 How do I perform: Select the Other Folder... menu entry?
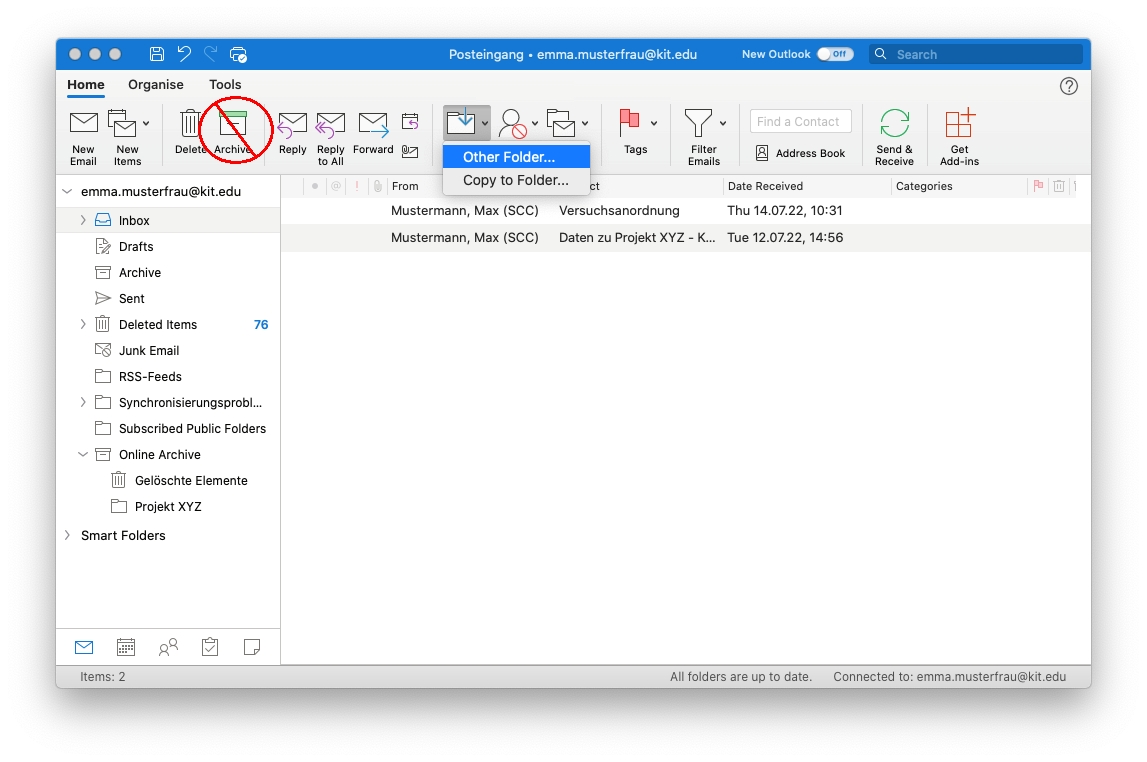point(509,157)
